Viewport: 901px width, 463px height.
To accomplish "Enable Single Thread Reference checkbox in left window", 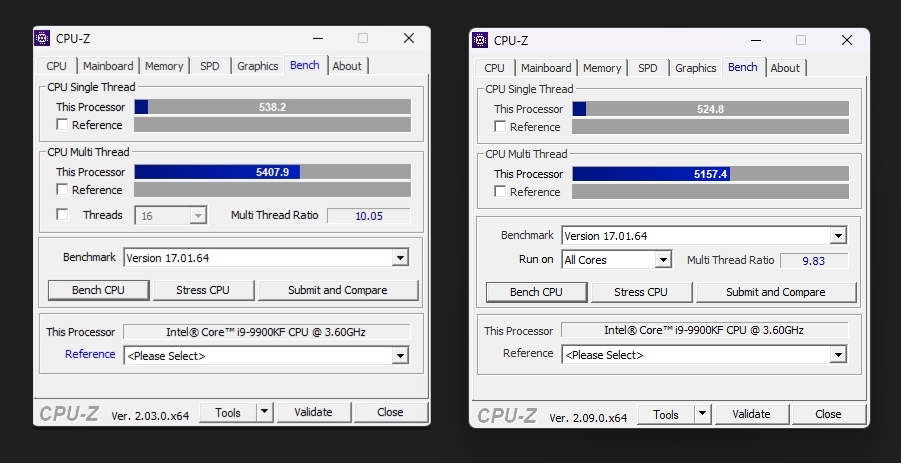I will click(x=63, y=125).
